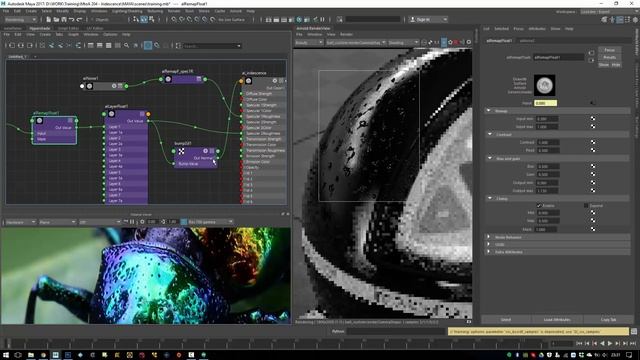Click the aiRemapFloat name text field

pyautogui.click(x=559, y=58)
